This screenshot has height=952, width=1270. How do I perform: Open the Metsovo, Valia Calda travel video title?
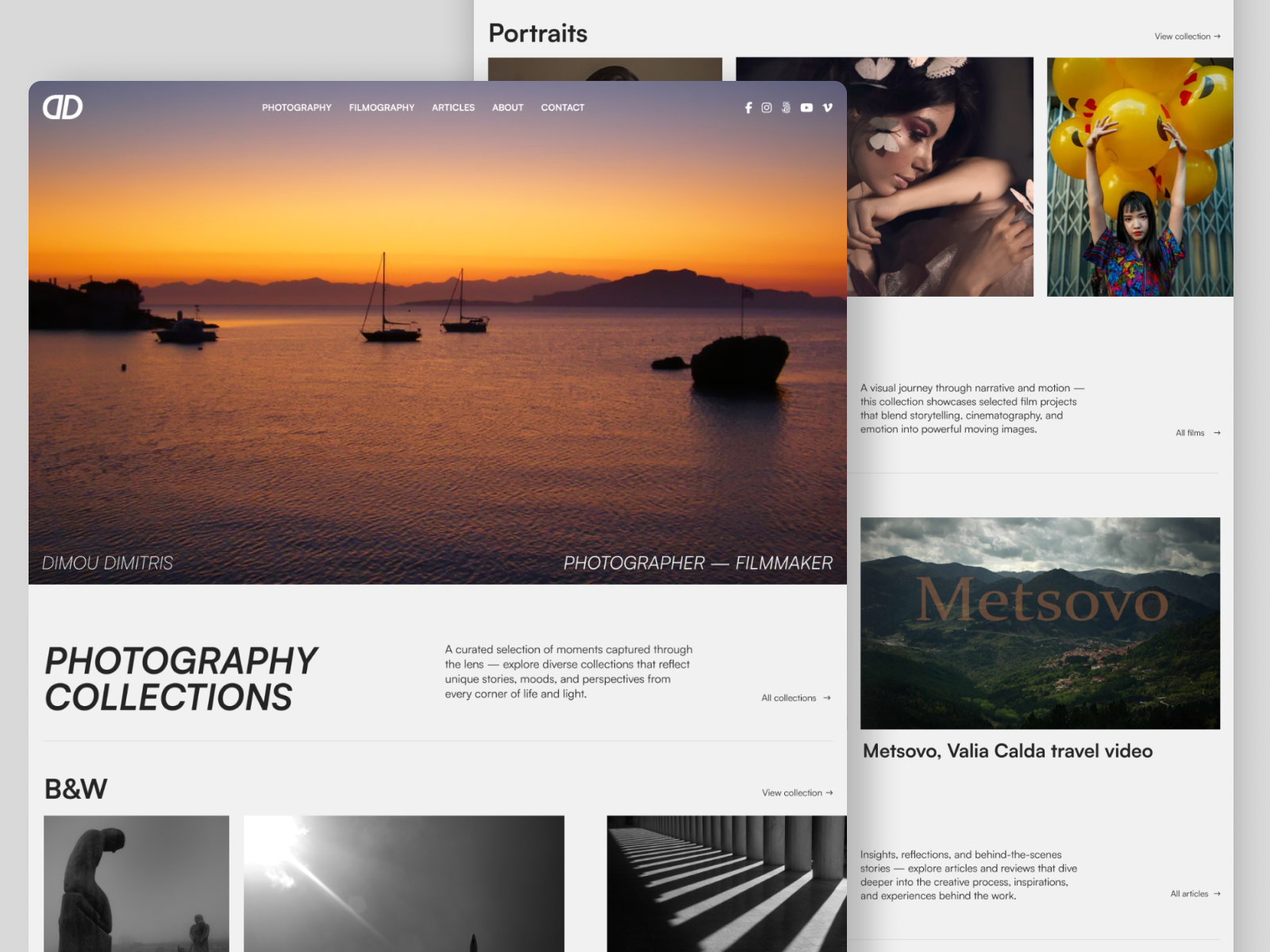coord(1007,751)
